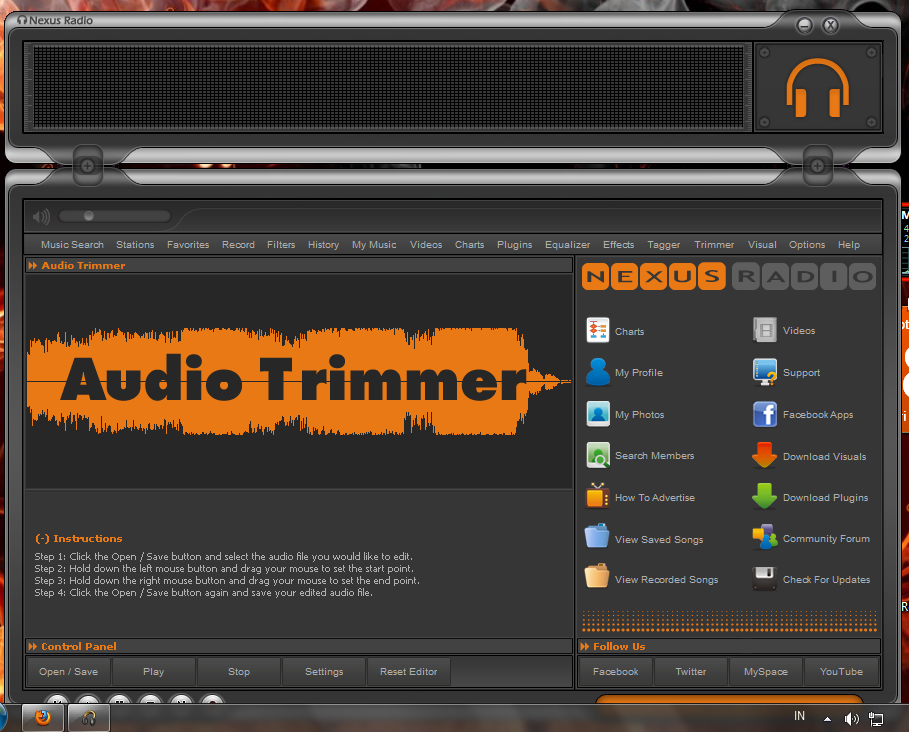
Task: Open the Charts icon in the Nexus panel
Action: (x=597, y=330)
